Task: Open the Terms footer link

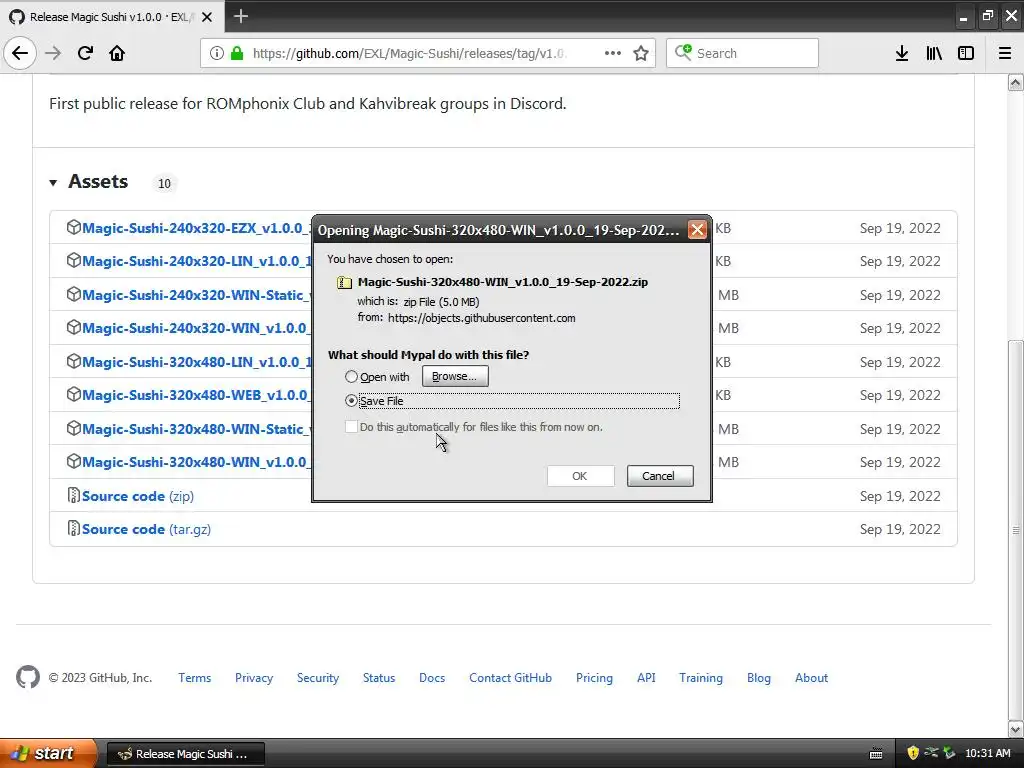Action: tap(195, 678)
